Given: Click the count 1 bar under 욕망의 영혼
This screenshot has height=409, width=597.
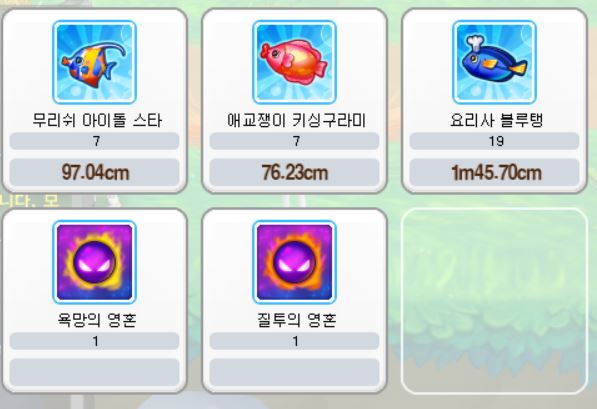Looking at the screenshot, I should click(94, 341).
